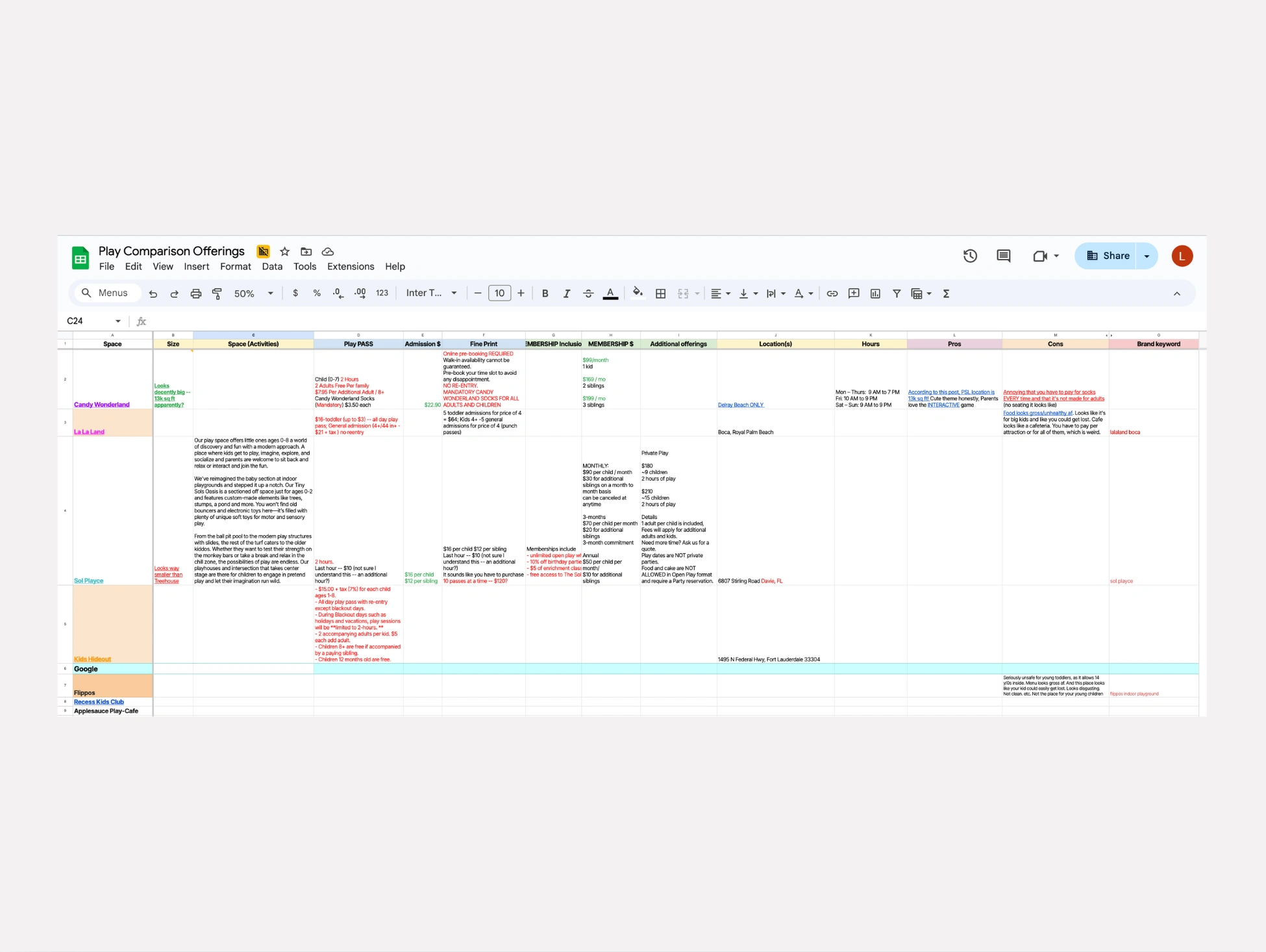Open the fill color picker
The height and width of the screenshot is (952, 1266).
tap(638, 294)
